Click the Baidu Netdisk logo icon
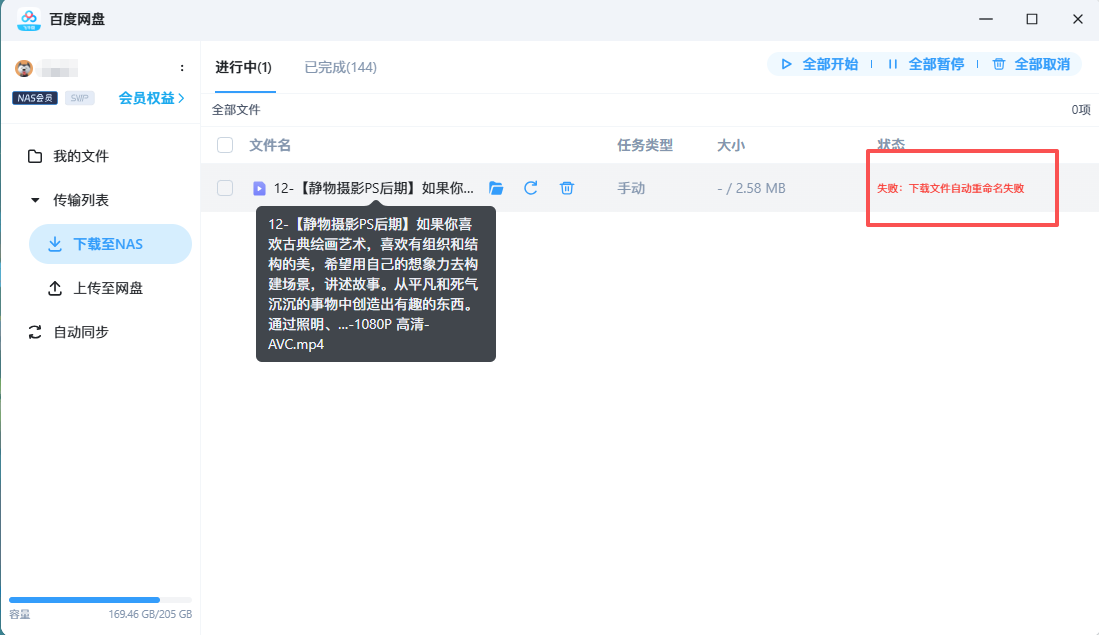 click(x=29, y=20)
